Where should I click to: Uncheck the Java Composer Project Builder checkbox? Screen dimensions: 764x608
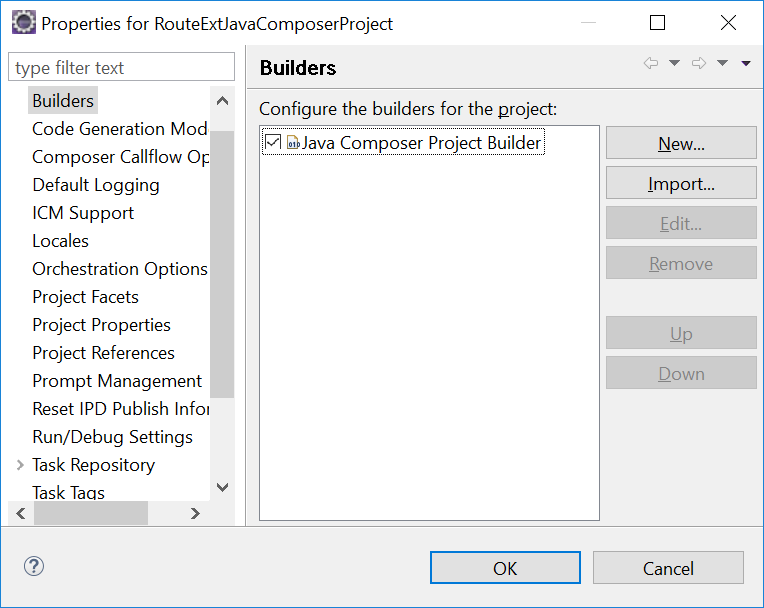coord(273,143)
